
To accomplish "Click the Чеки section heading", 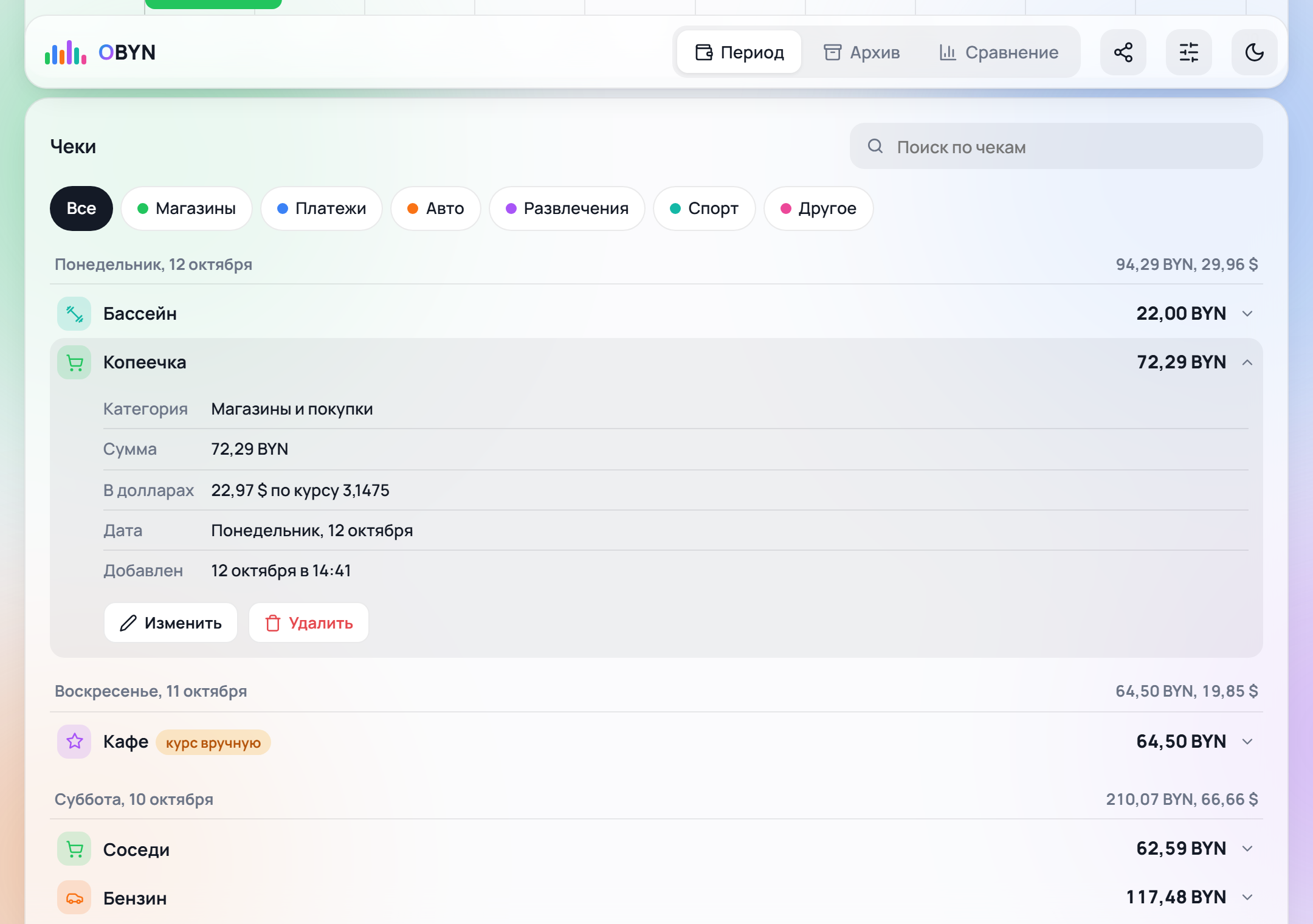I will [73, 147].
